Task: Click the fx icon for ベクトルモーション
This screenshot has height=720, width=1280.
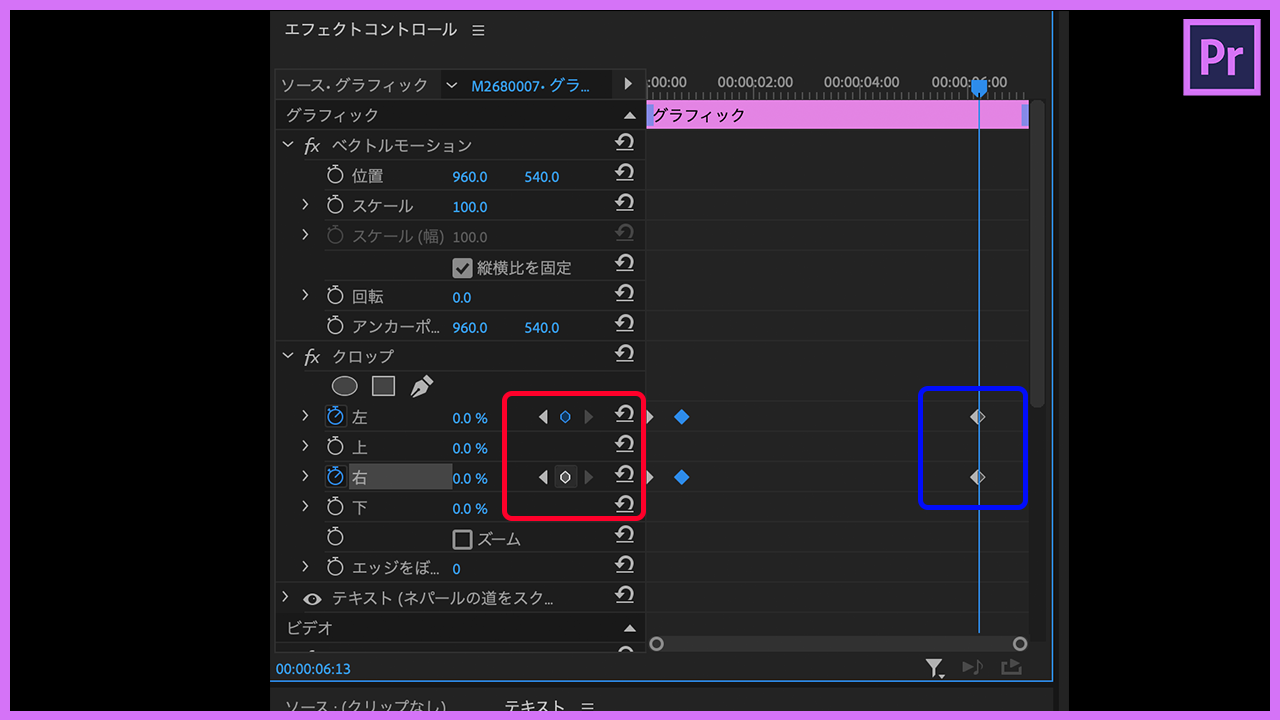Action: [x=313, y=146]
